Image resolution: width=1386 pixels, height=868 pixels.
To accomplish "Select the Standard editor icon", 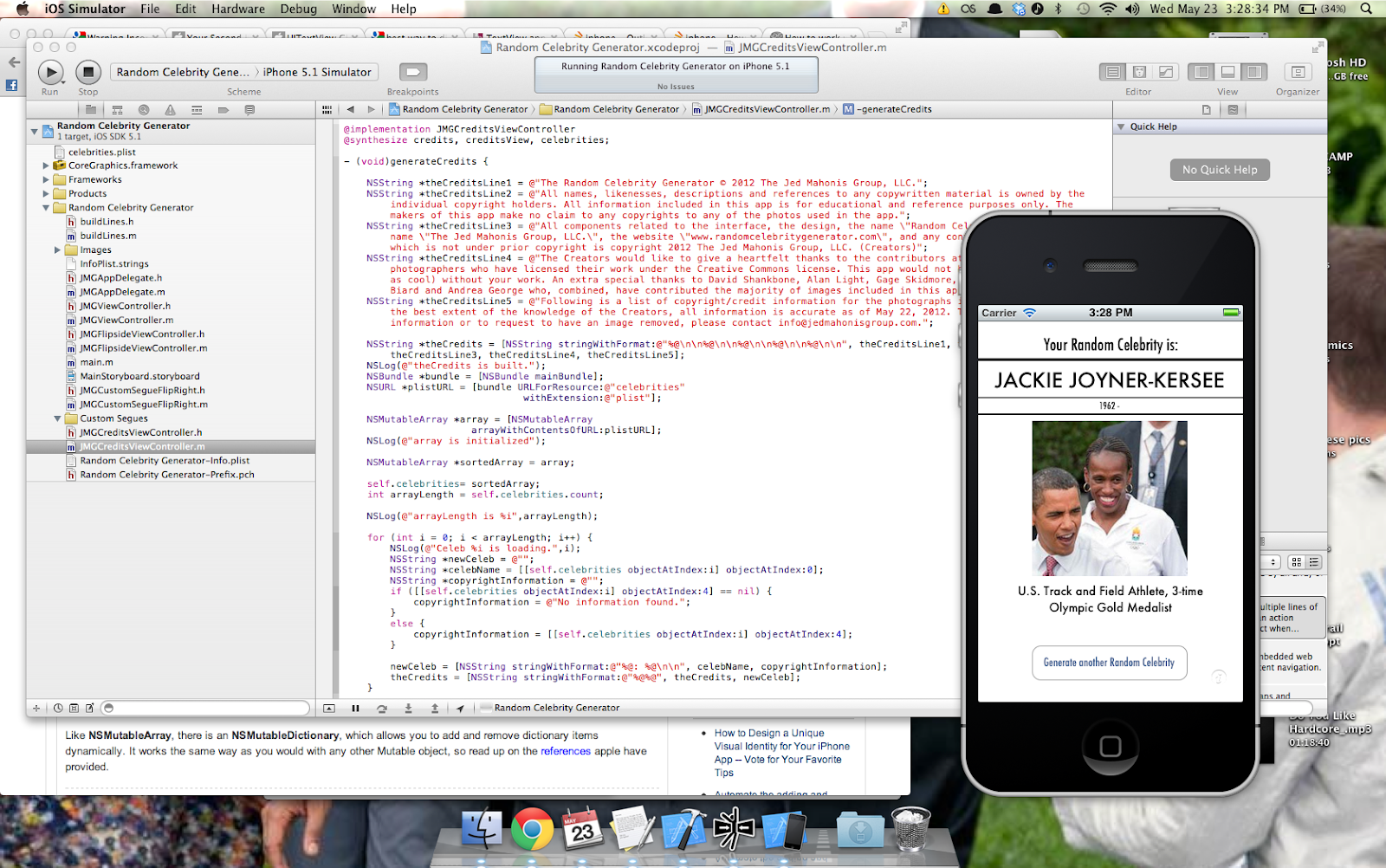I will click(x=1113, y=72).
